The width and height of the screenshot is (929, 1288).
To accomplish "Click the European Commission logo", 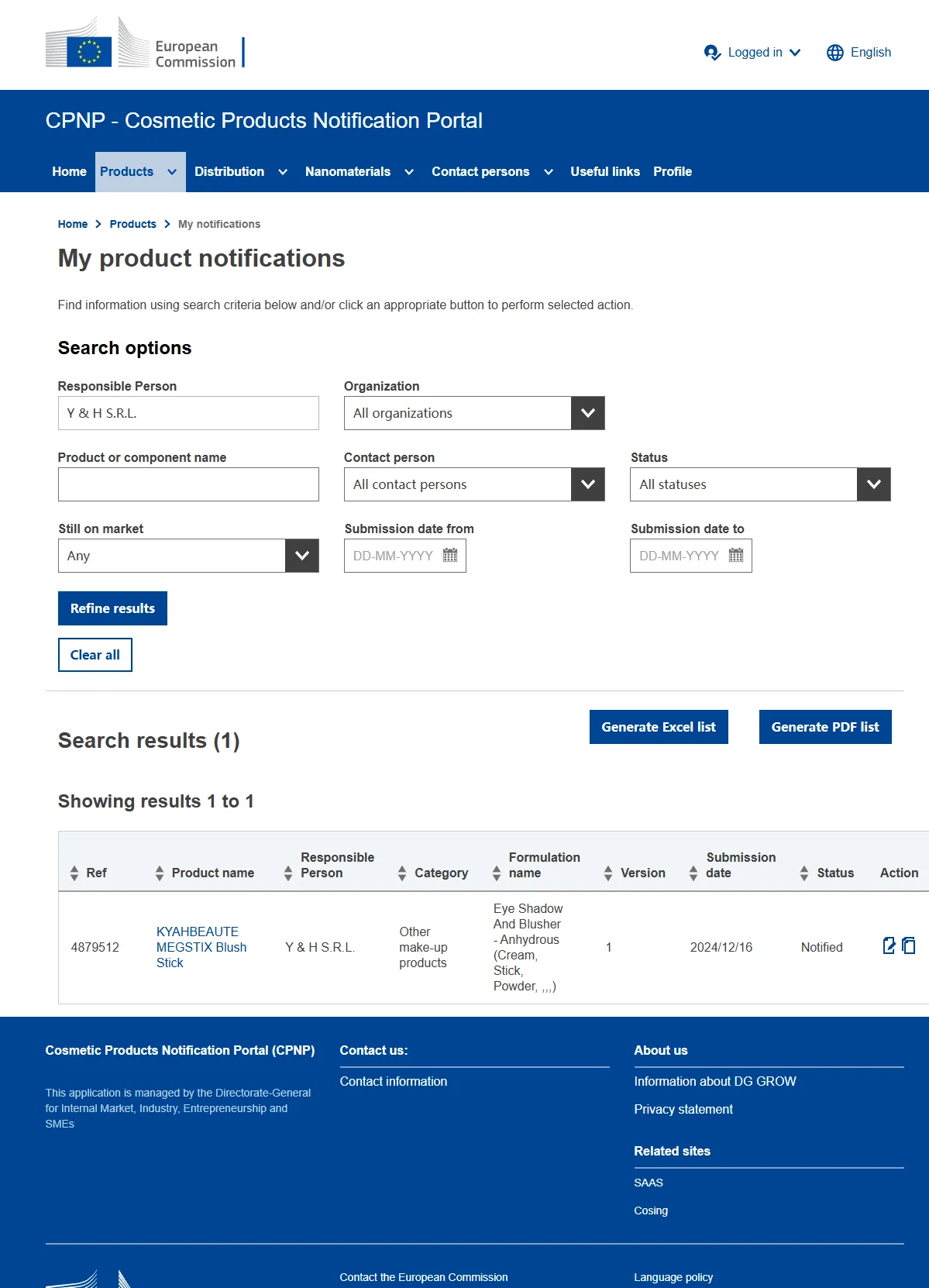I will pos(145,43).
